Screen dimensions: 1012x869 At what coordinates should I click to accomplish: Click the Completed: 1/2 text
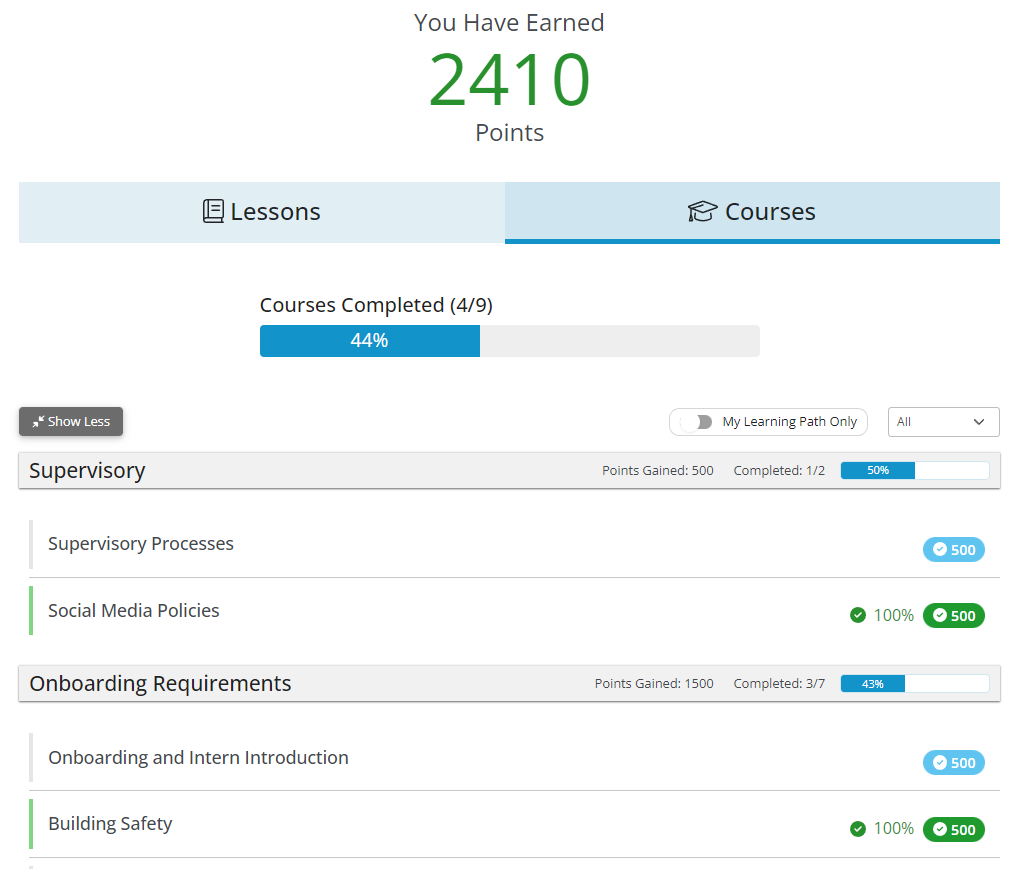(x=779, y=471)
